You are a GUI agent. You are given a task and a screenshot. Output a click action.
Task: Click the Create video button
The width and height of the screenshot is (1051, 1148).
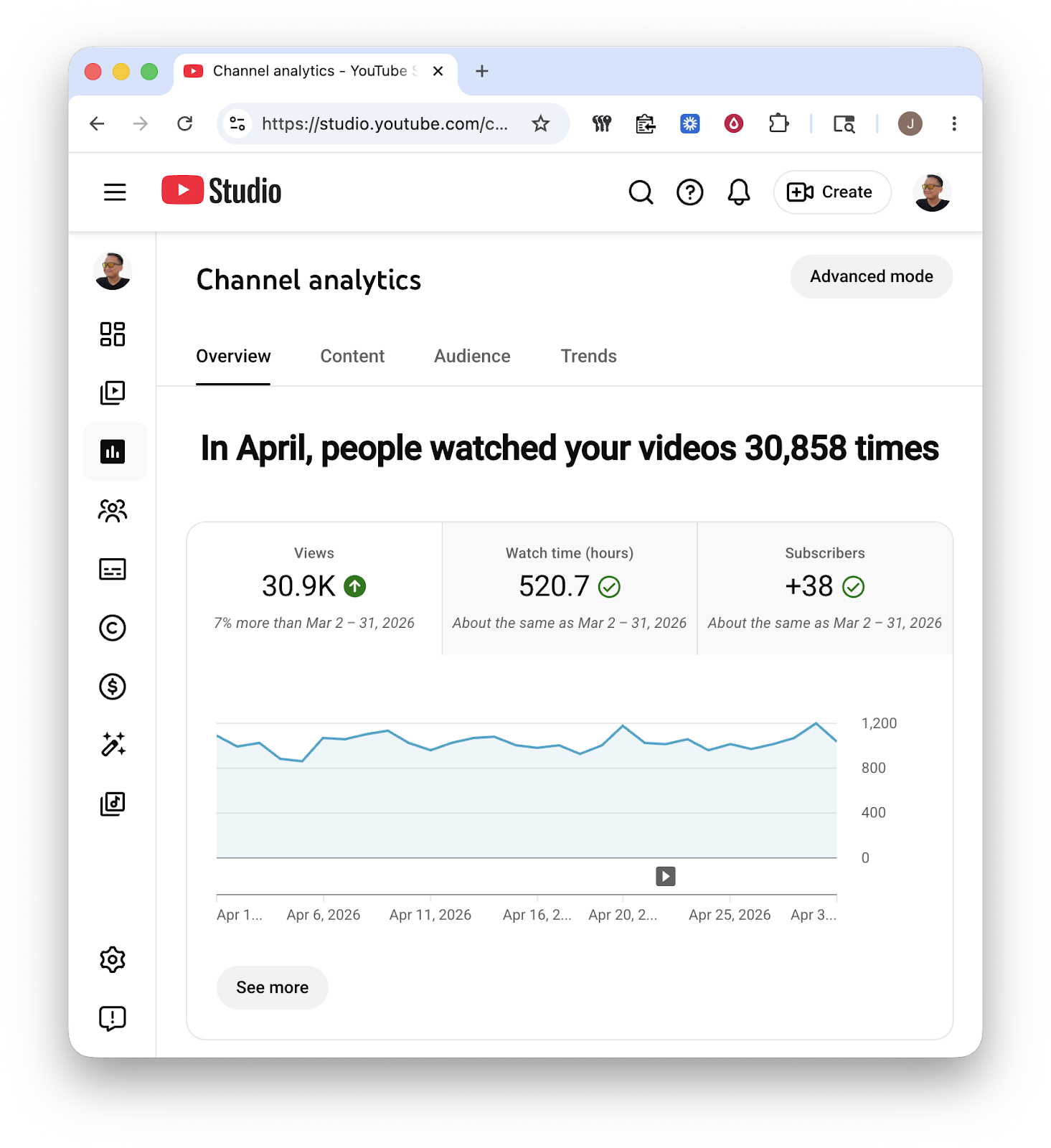pyautogui.click(x=831, y=192)
